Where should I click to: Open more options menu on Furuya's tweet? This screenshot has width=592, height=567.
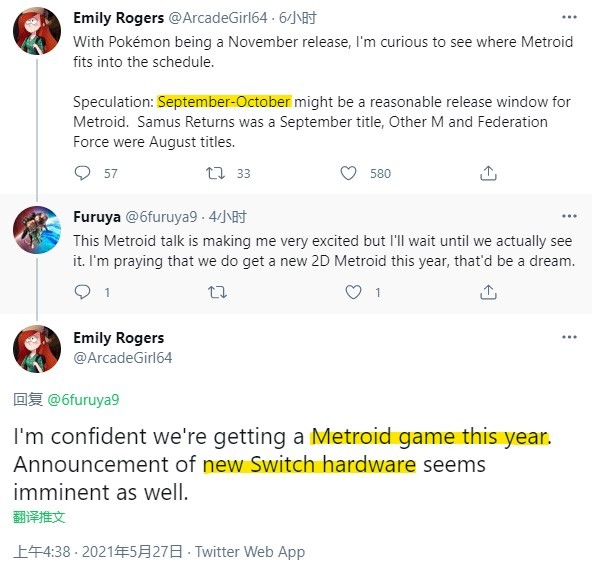point(569,216)
